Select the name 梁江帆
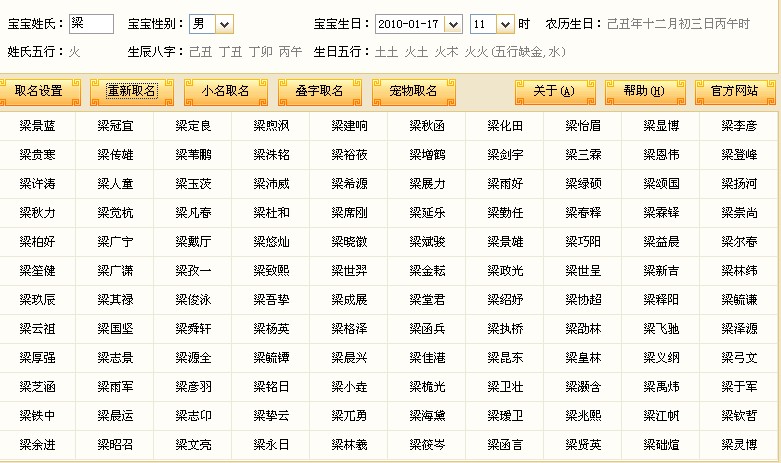This screenshot has height=463, width=781. coord(661,416)
